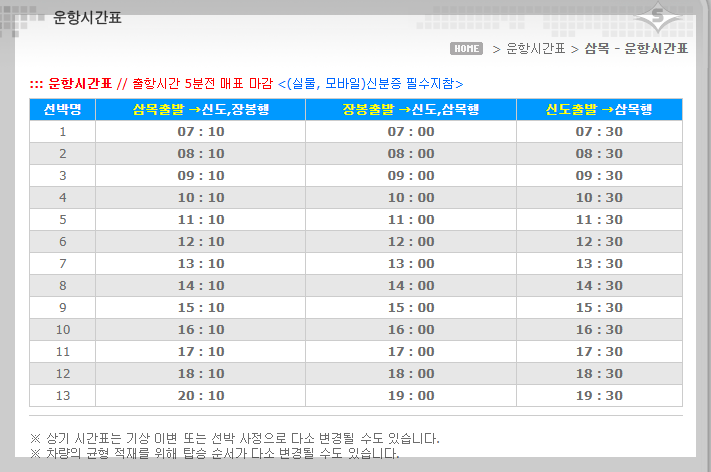Click ship number 12 in 선박명 column
The height and width of the screenshot is (472, 711).
coord(63,374)
